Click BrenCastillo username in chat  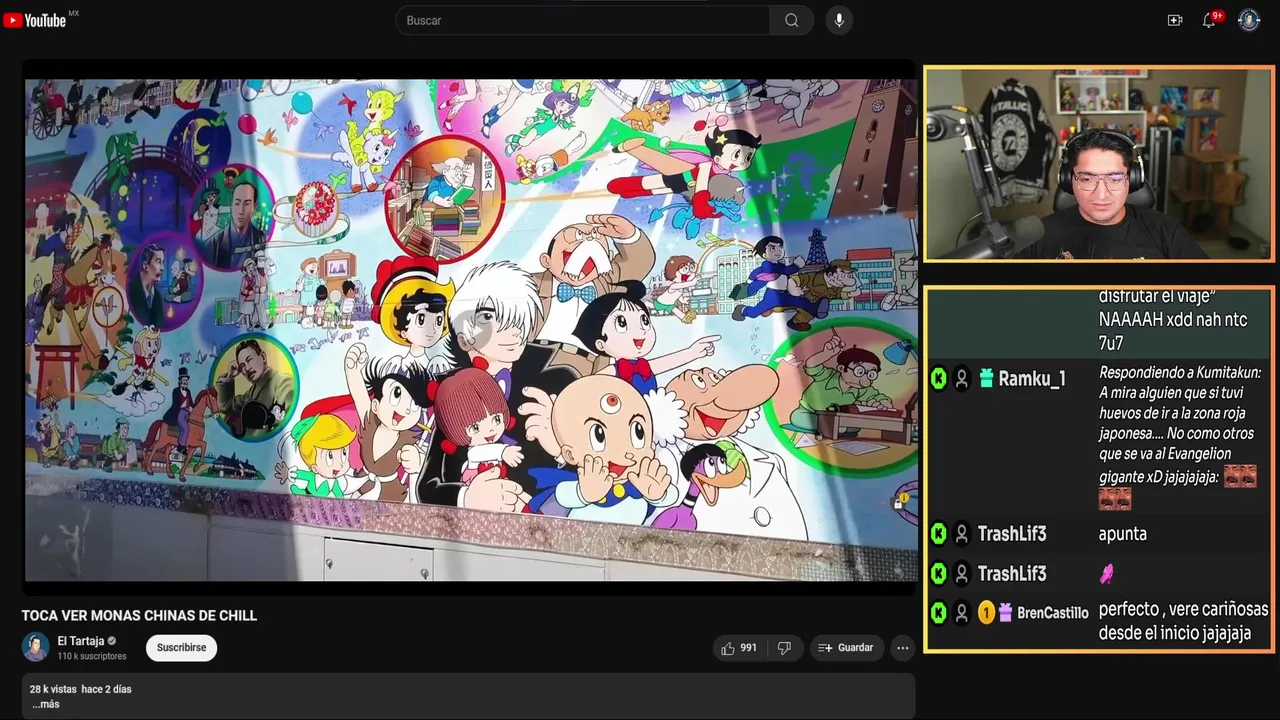tap(1052, 613)
